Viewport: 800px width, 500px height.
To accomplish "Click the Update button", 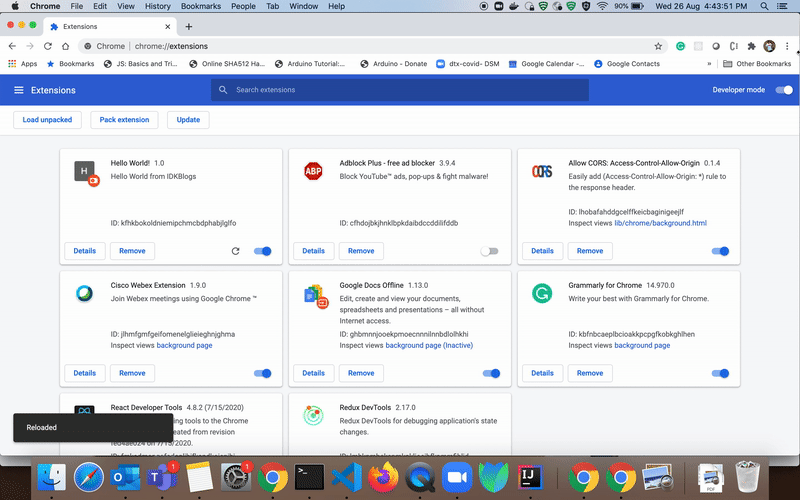I will [x=188, y=120].
